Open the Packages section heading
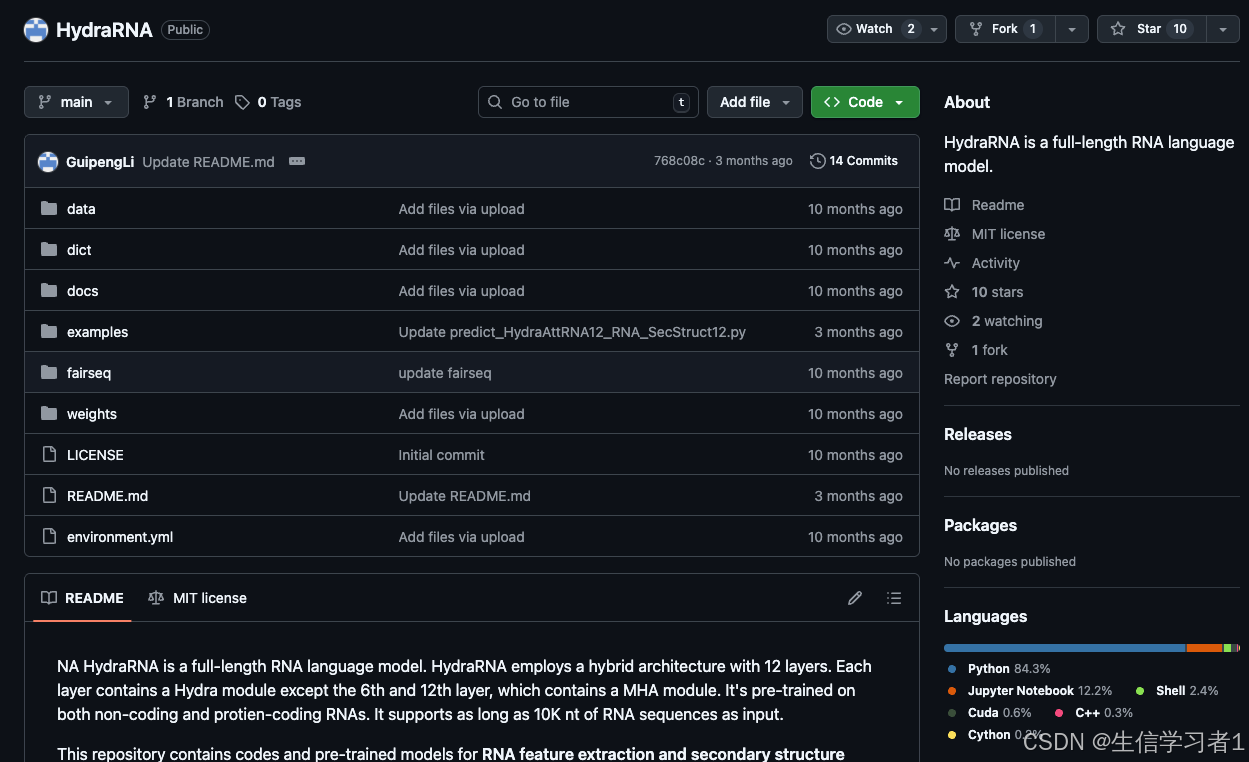 tap(980, 525)
